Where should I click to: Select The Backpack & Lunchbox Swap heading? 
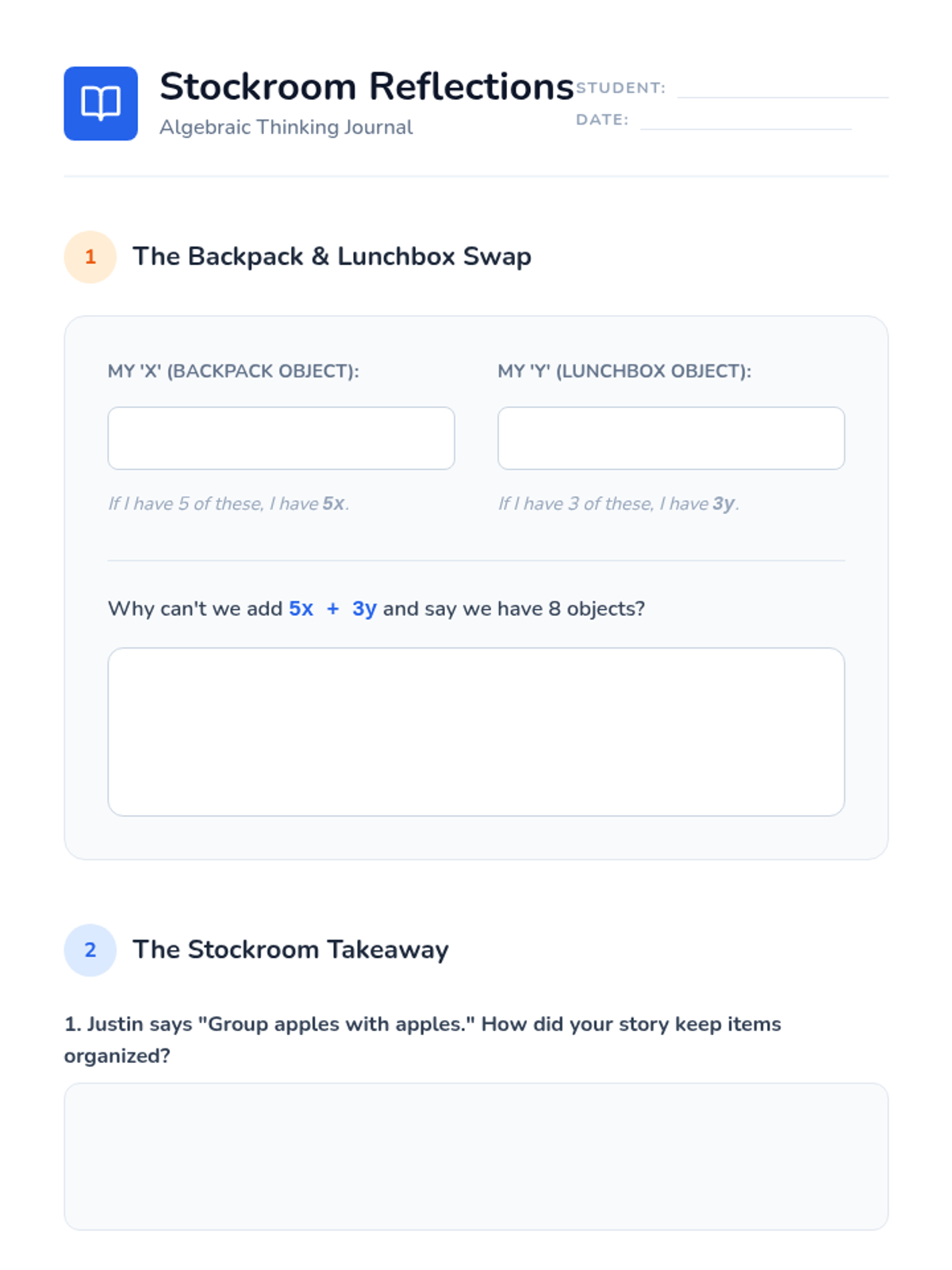332,256
